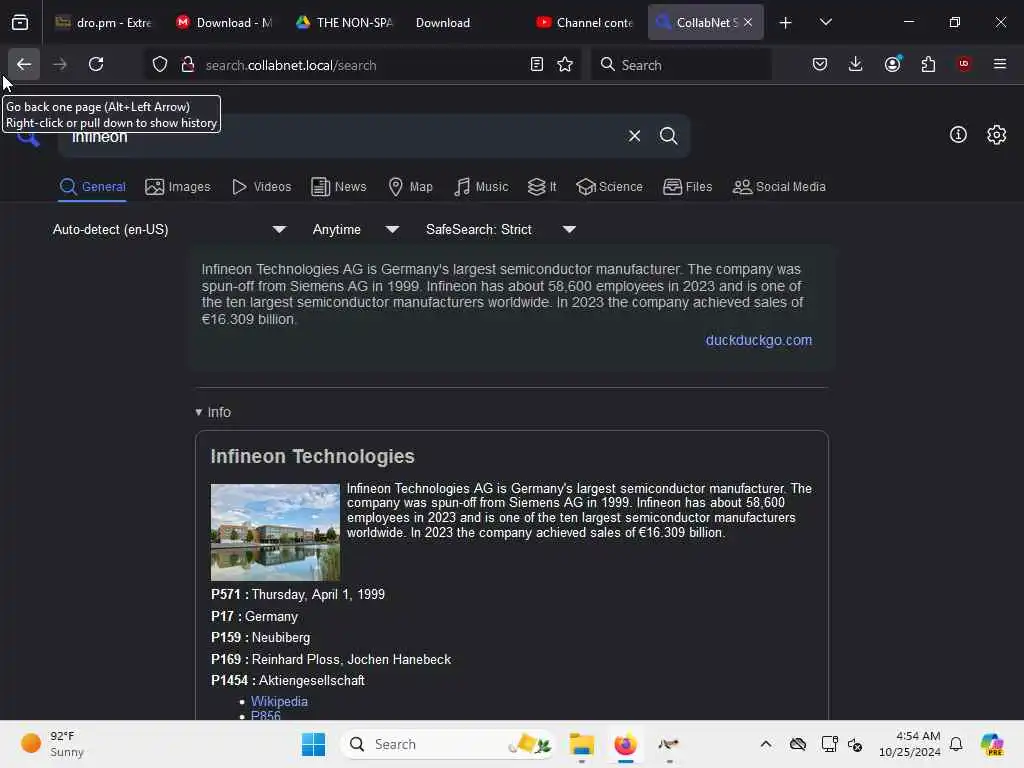Bookmark this page with the star icon
Image resolution: width=1024 pixels, height=768 pixels.
click(x=565, y=65)
